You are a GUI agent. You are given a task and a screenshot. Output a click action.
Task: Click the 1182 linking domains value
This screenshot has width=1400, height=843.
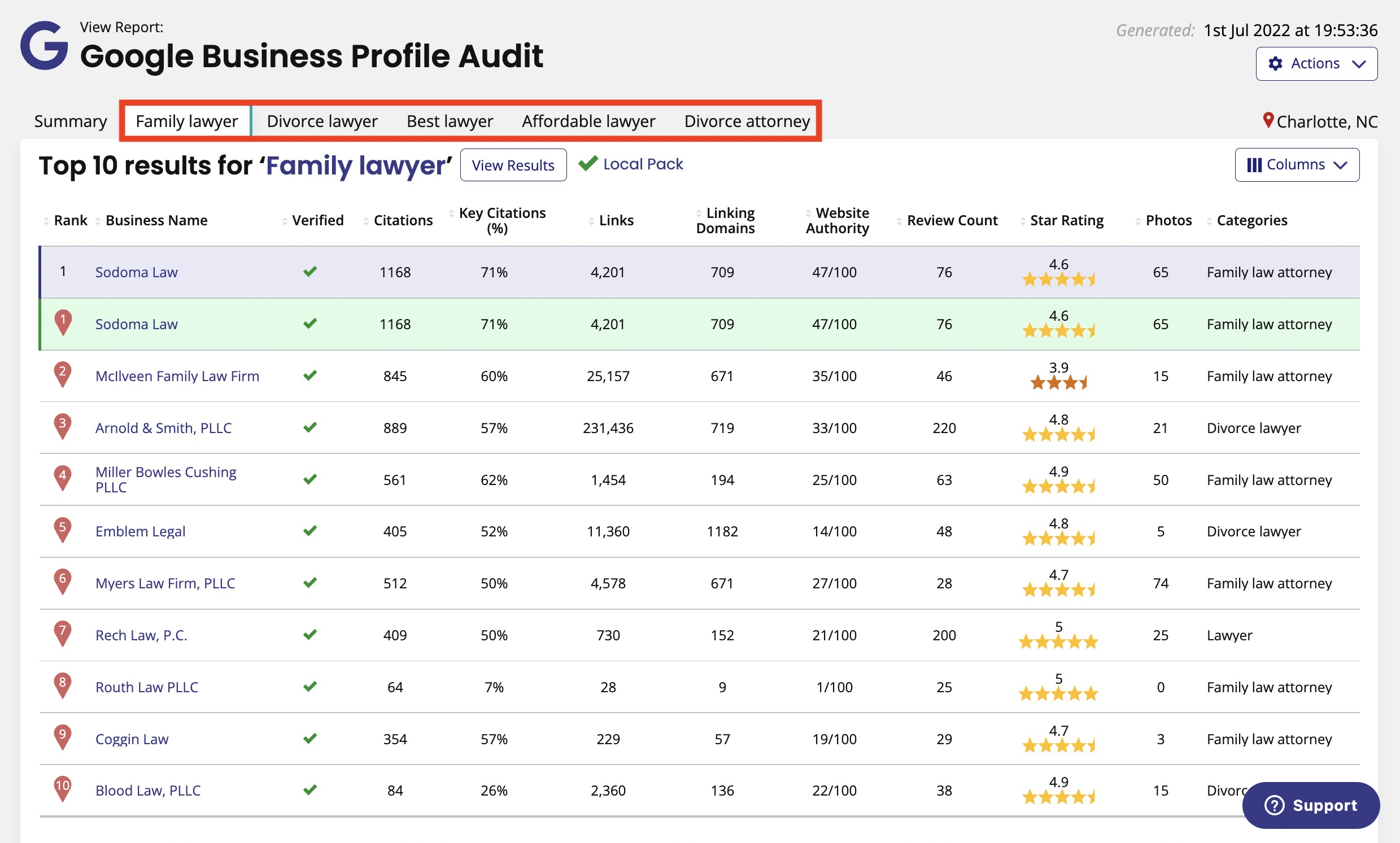(x=722, y=531)
